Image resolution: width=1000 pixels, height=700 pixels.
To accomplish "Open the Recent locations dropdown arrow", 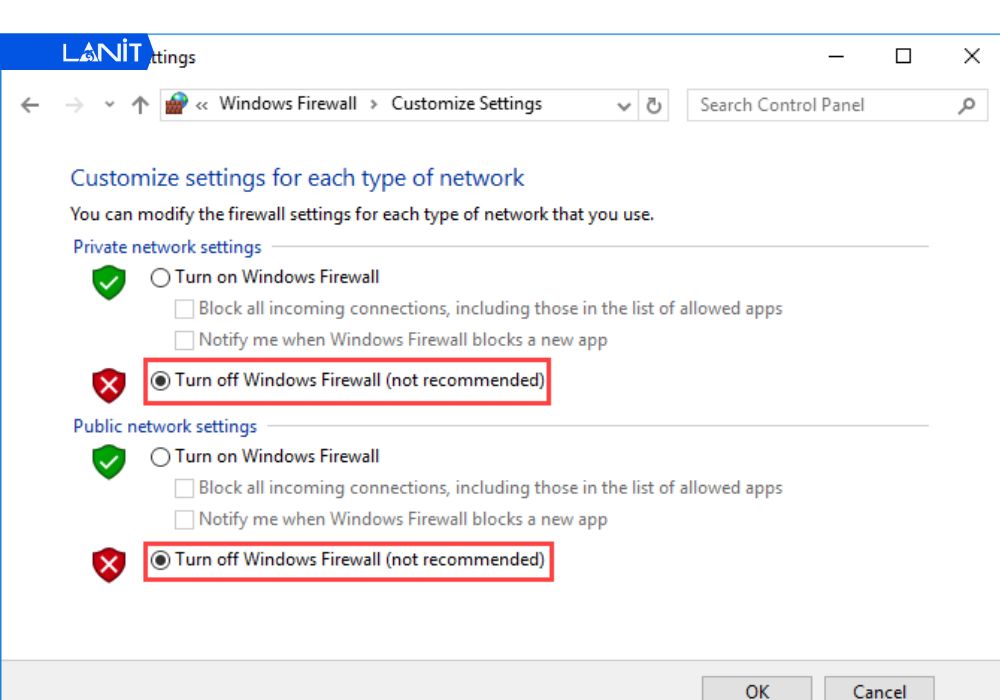I will (x=109, y=105).
